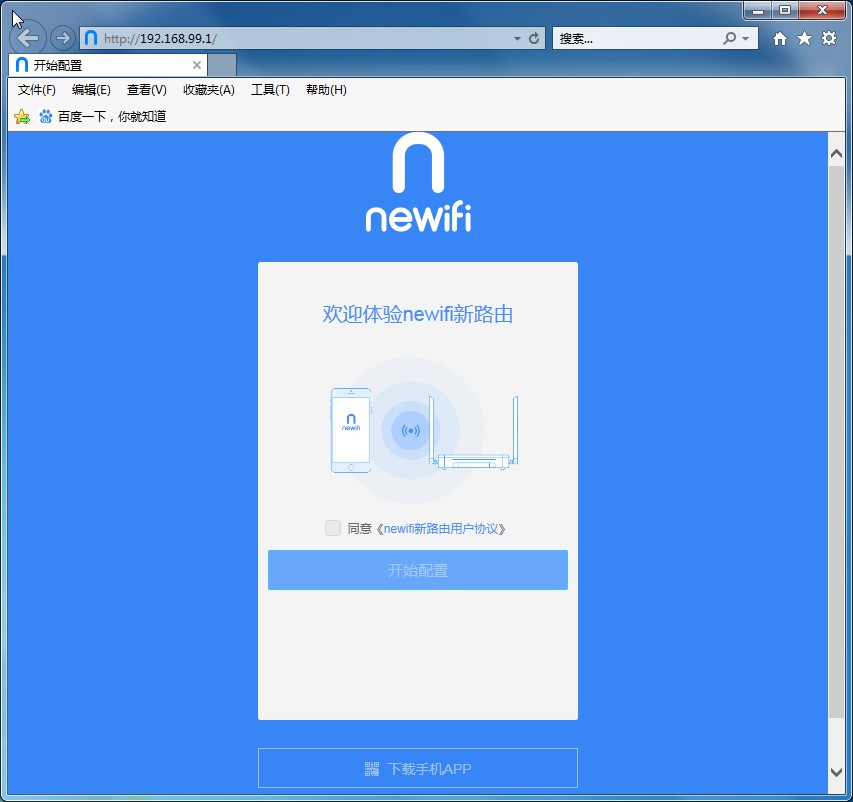
Task: Minimize the browser window
Action: (758, 10)
